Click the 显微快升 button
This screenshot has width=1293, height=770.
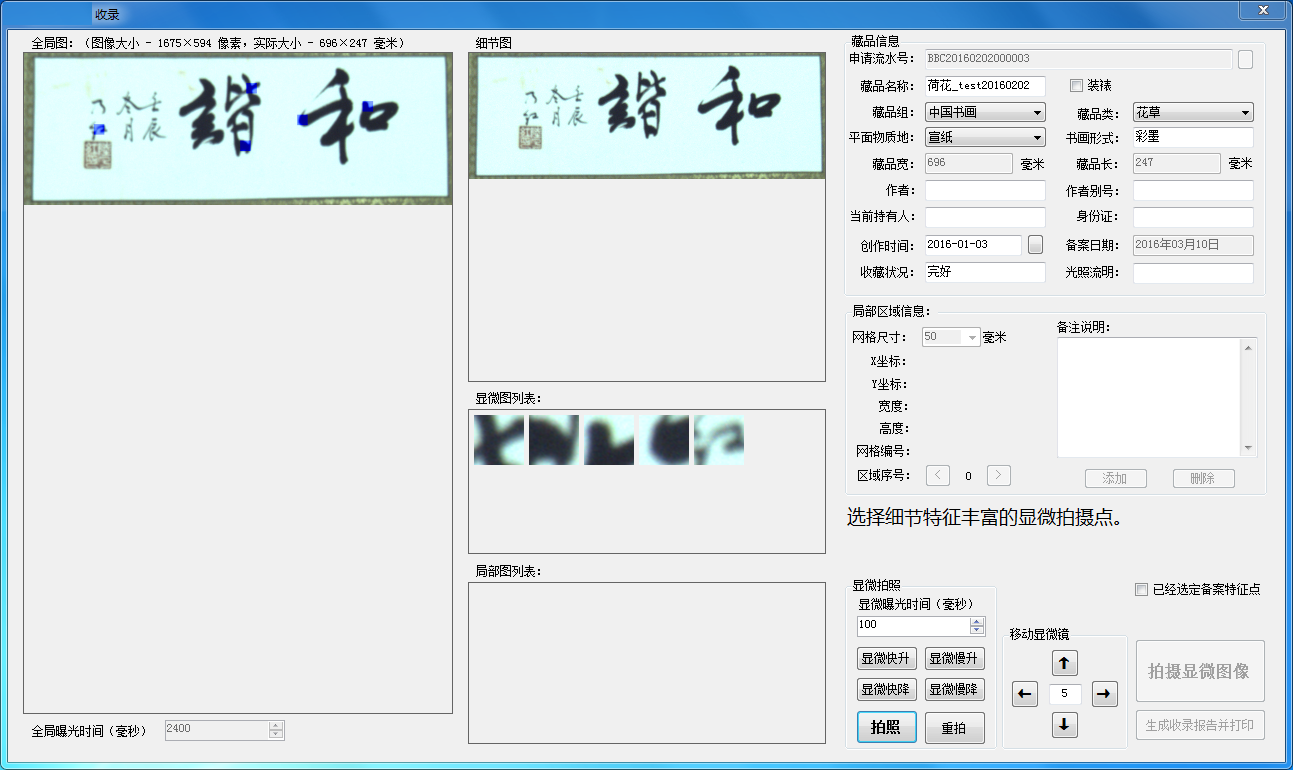click(x=886, y=658)
